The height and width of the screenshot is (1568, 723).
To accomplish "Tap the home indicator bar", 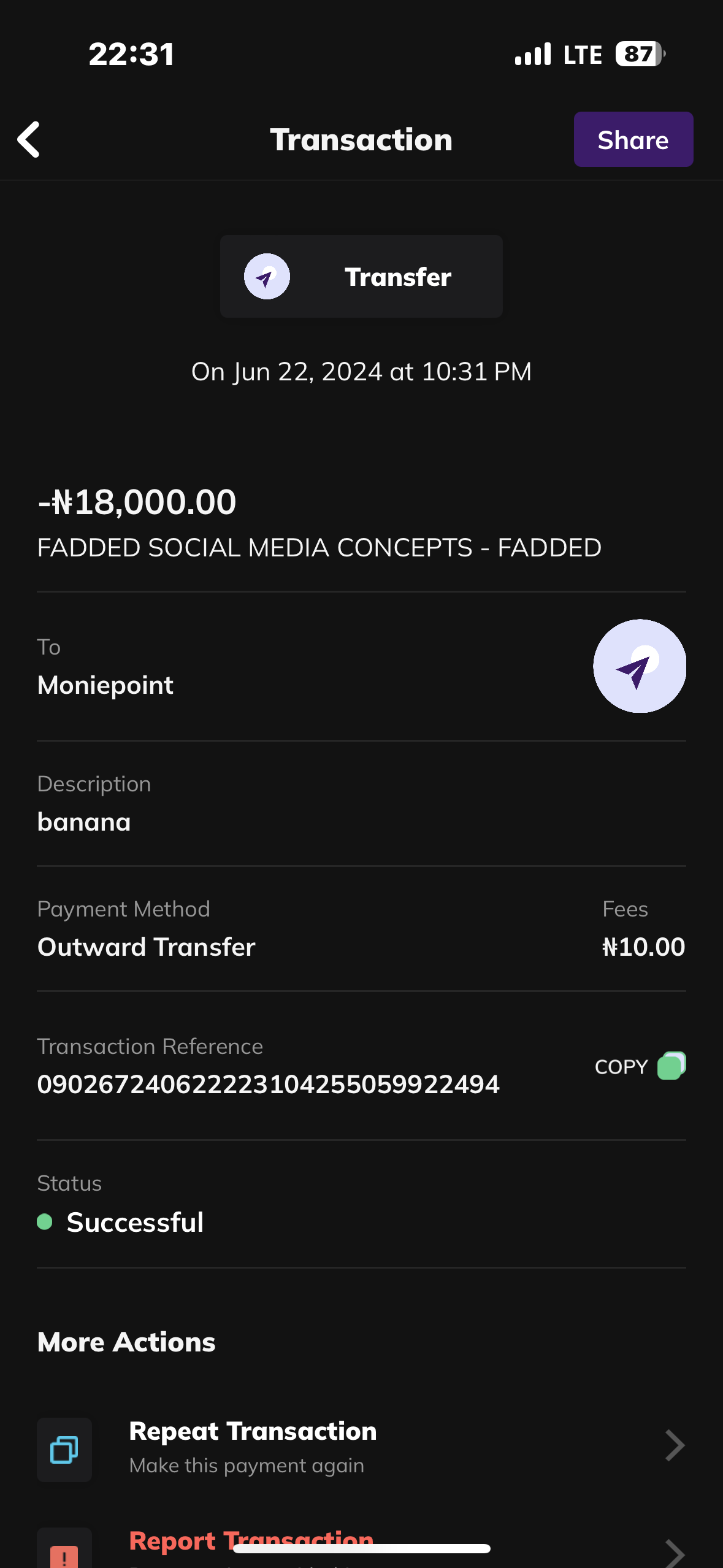I will pyautogui.click(x=361, y=1548).
